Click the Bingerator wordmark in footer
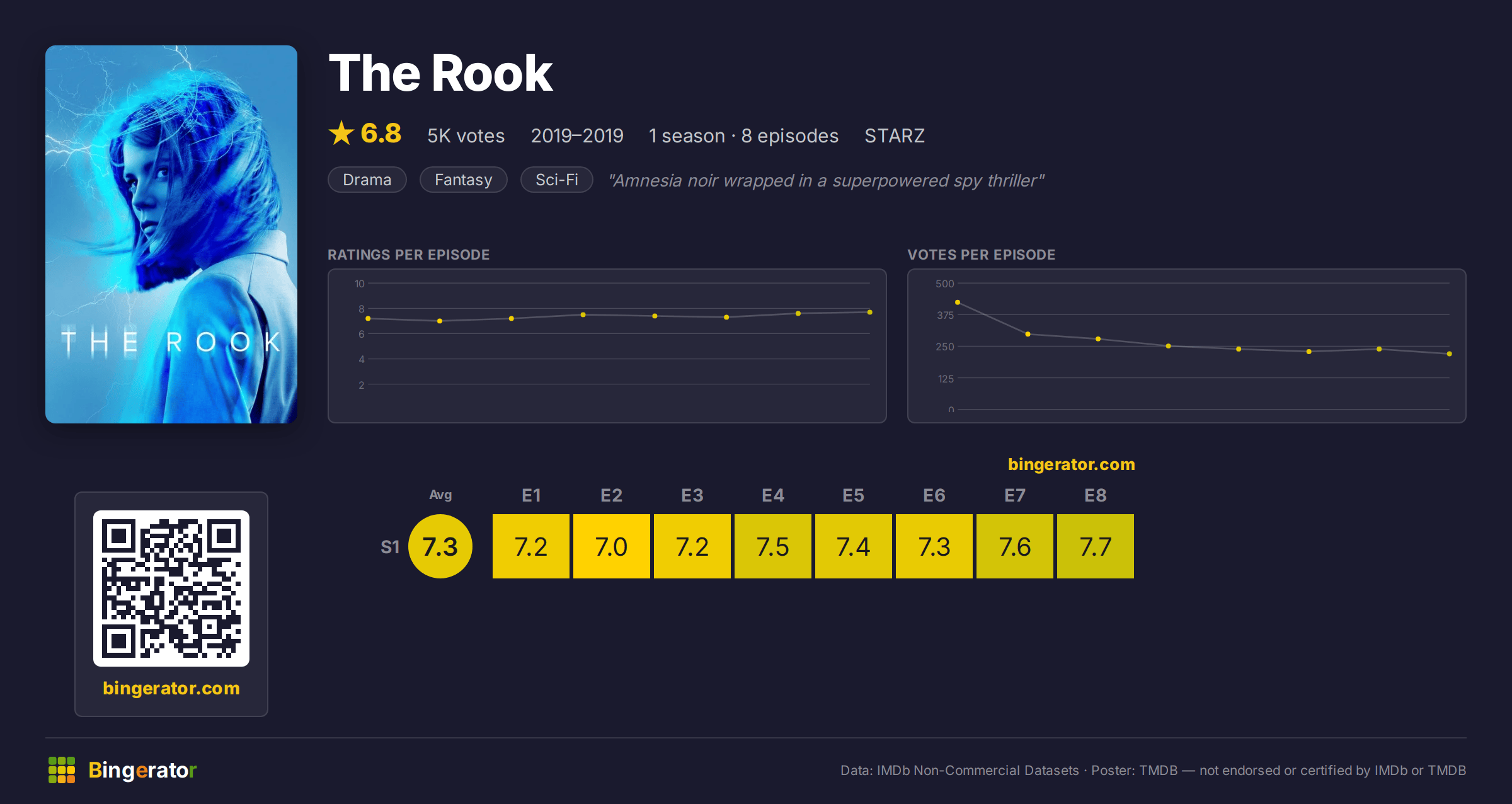The width and height of the screenshot is (1512, 804). [x=142, y=770]
